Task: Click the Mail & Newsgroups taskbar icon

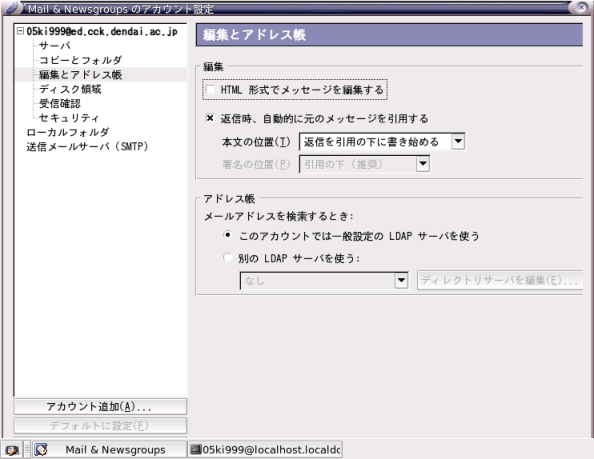Action: (41, 450)
